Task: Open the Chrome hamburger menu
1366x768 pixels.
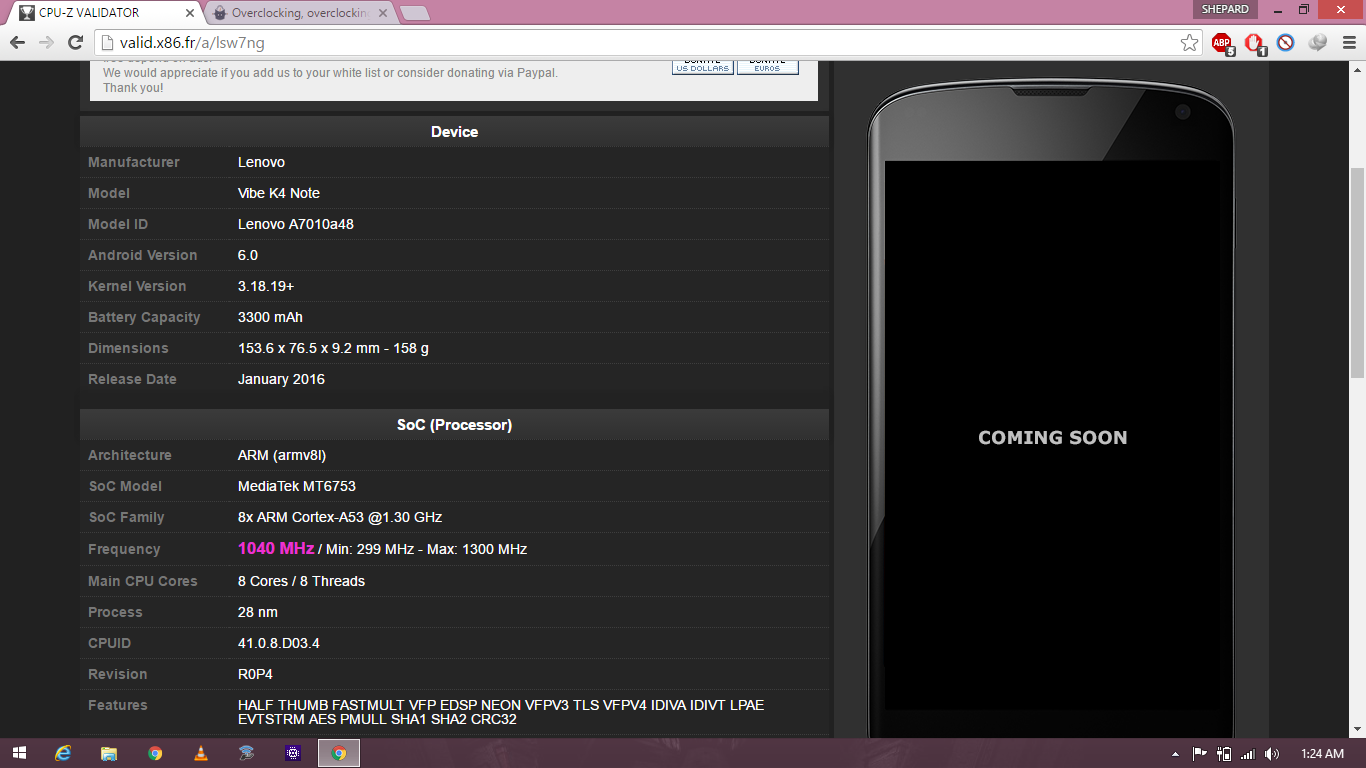Action: click(x=1349, y=43)
